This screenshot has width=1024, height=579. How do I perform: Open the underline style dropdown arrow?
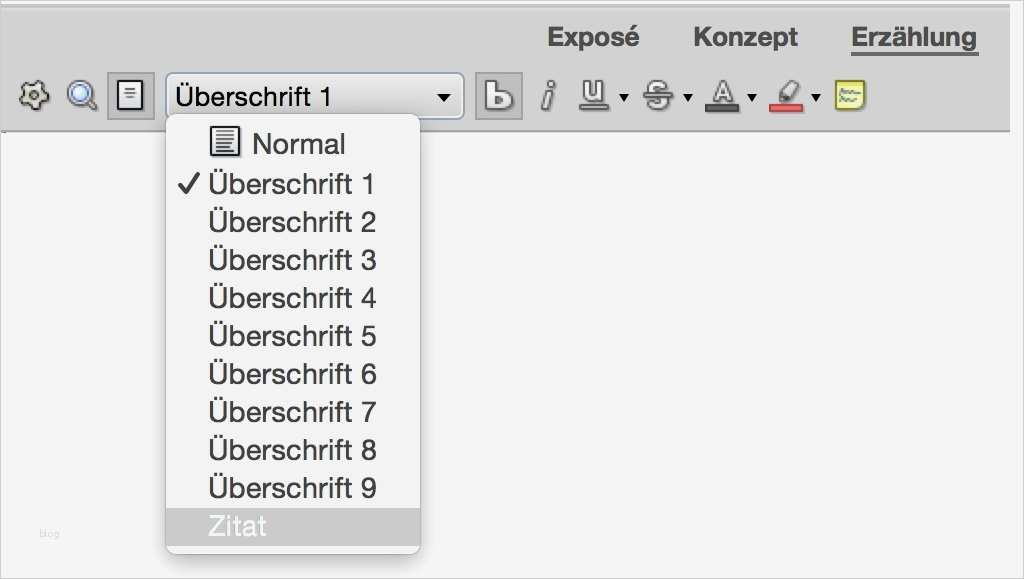point(623,98)
